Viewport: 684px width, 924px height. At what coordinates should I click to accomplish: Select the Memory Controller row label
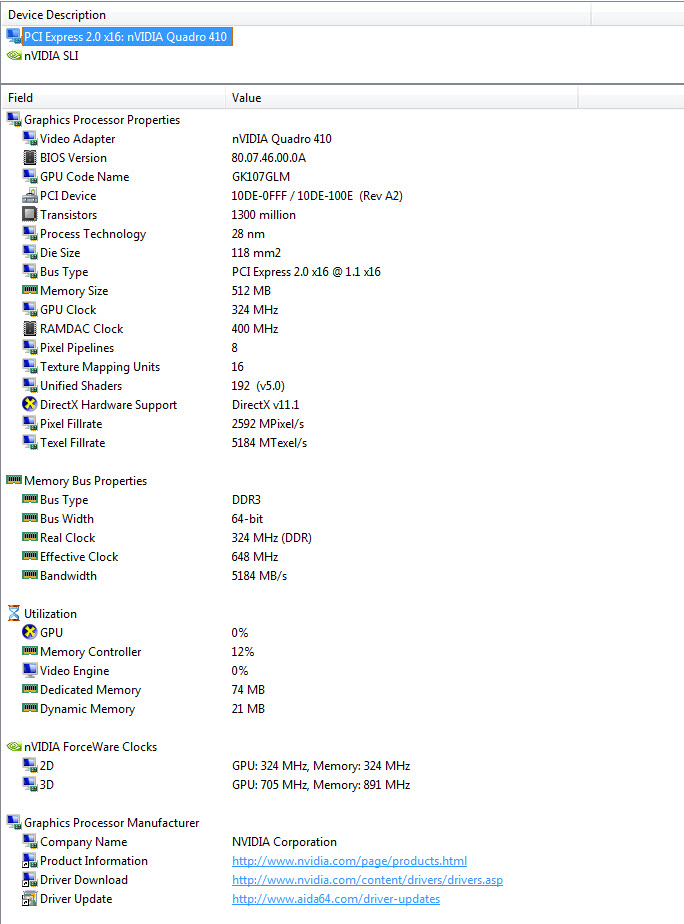click(91, 652)
